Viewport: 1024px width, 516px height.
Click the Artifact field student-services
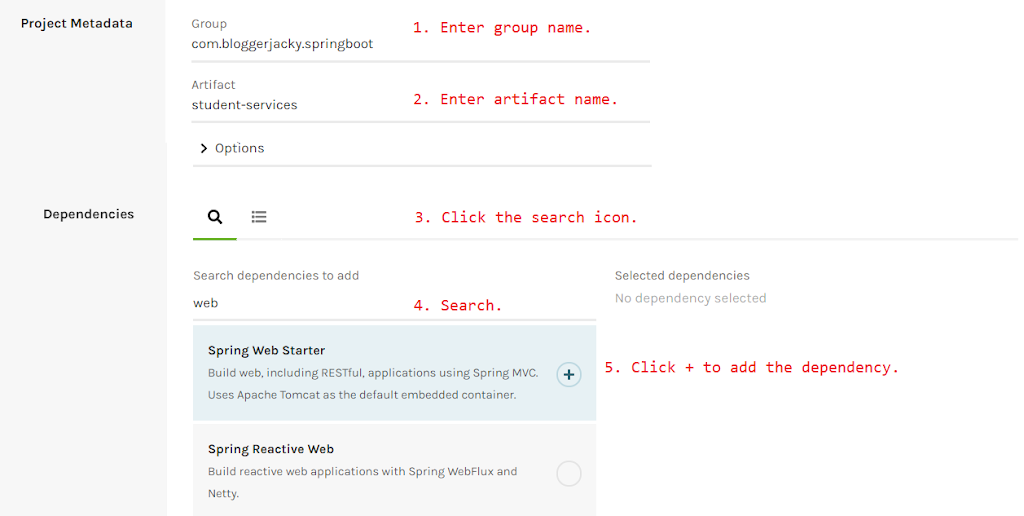[x=244, y=105]
